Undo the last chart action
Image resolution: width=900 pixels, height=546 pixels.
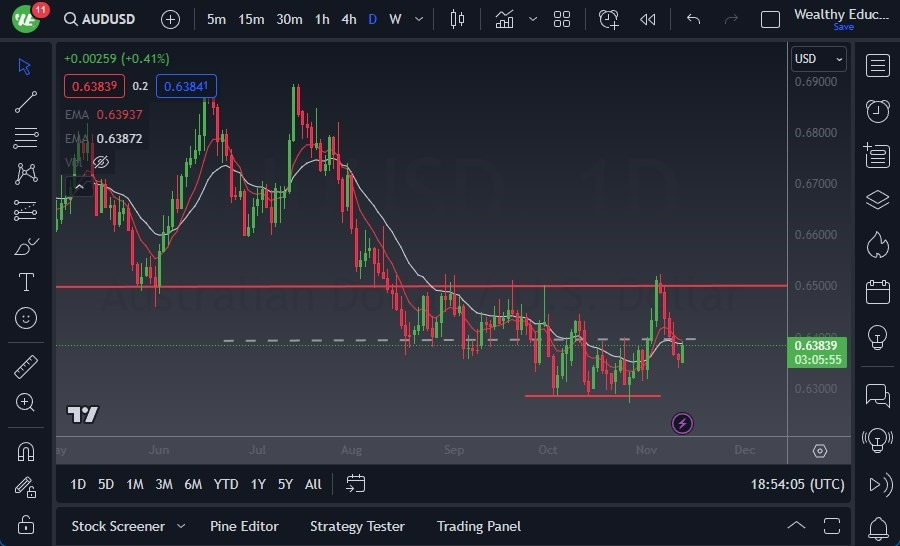(693, 20)
